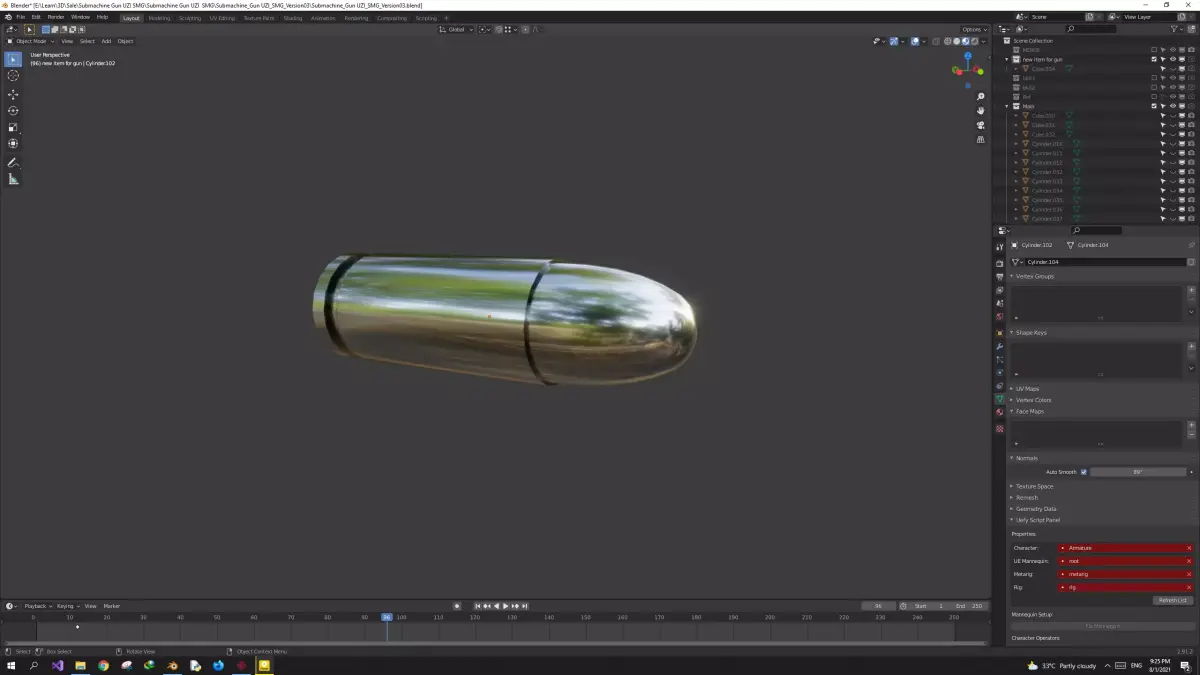Collapse 'new item for gun' collection
The image size is (1200, 675).
[x=1007, y=59]
